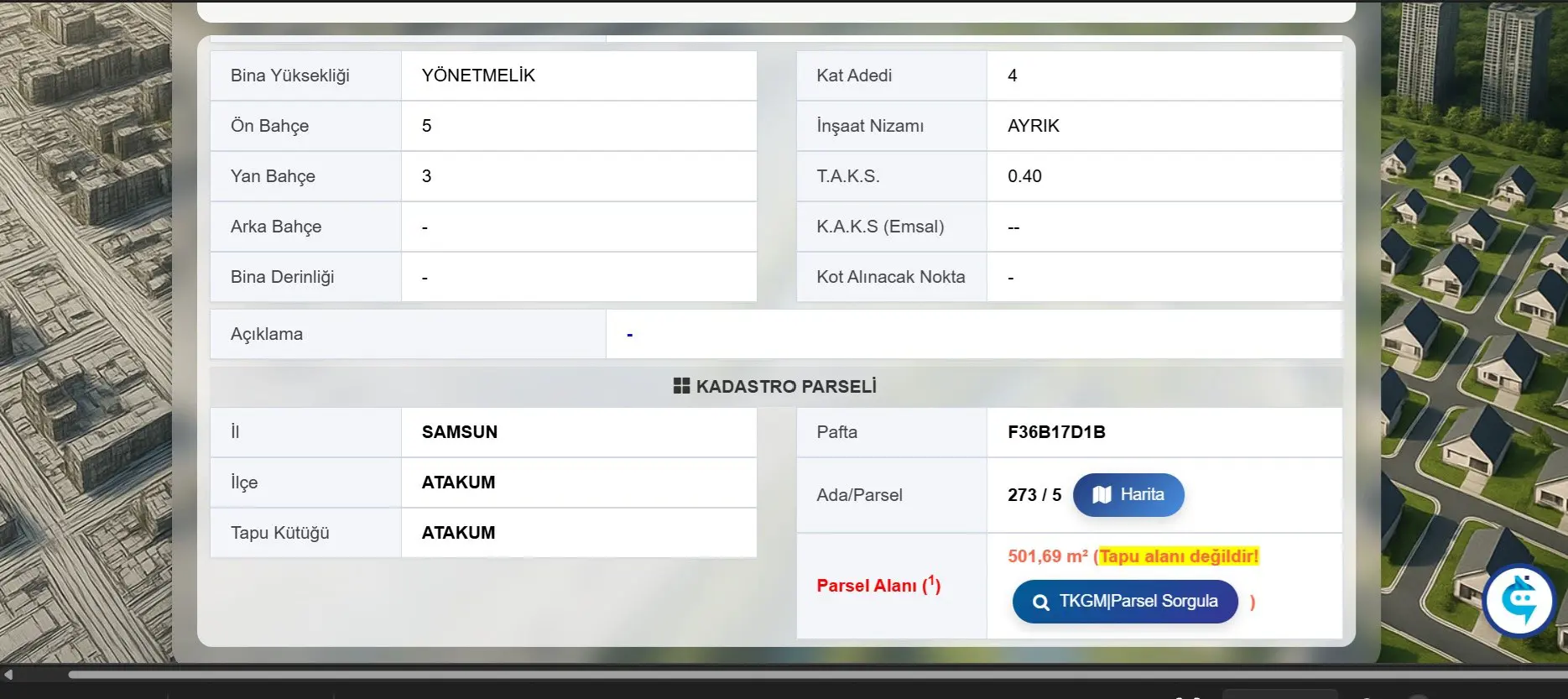Select the Pafta value F36B17D1B
Screen dimensions: 1568x699
pos(1056,432)
